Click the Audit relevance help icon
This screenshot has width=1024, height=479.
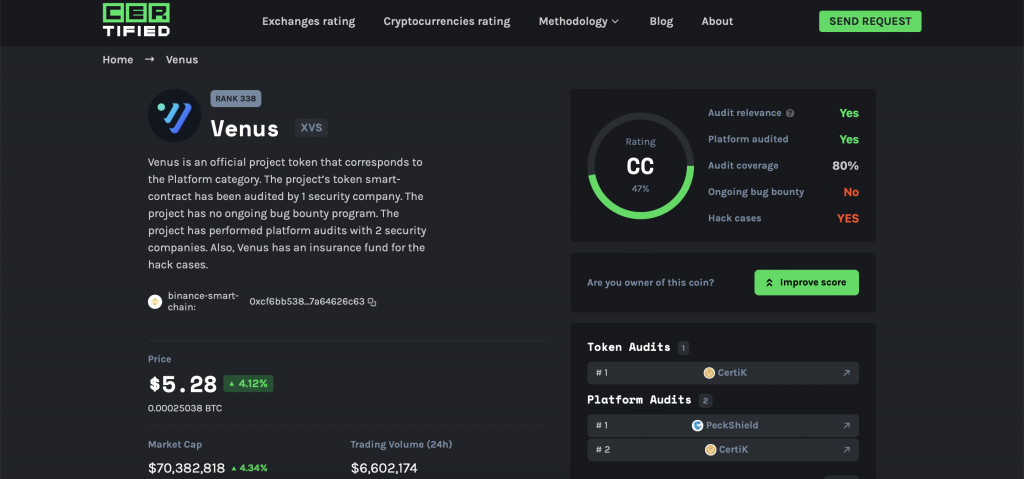click(790, 113)
